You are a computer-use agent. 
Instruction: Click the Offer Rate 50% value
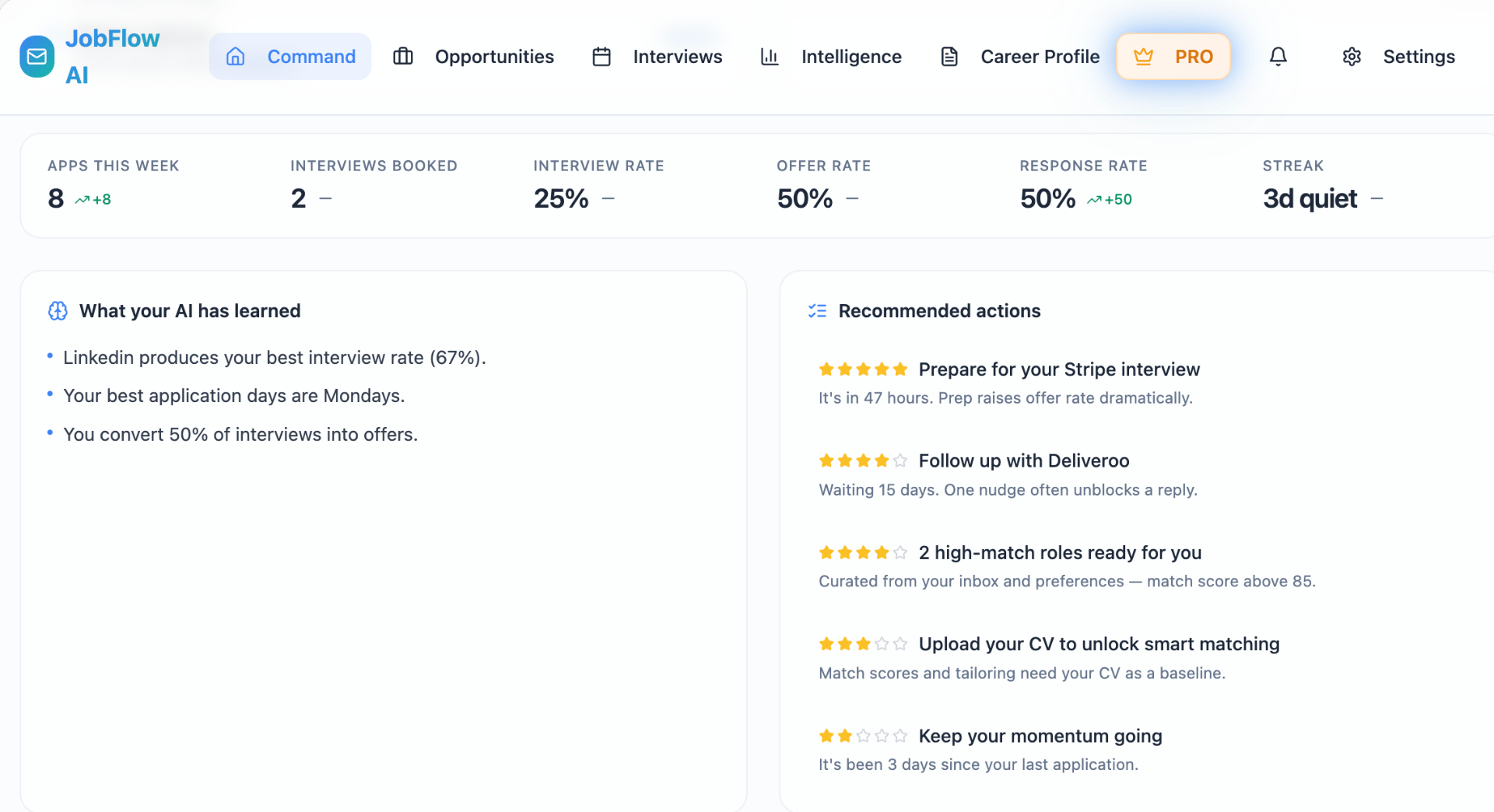805,199
